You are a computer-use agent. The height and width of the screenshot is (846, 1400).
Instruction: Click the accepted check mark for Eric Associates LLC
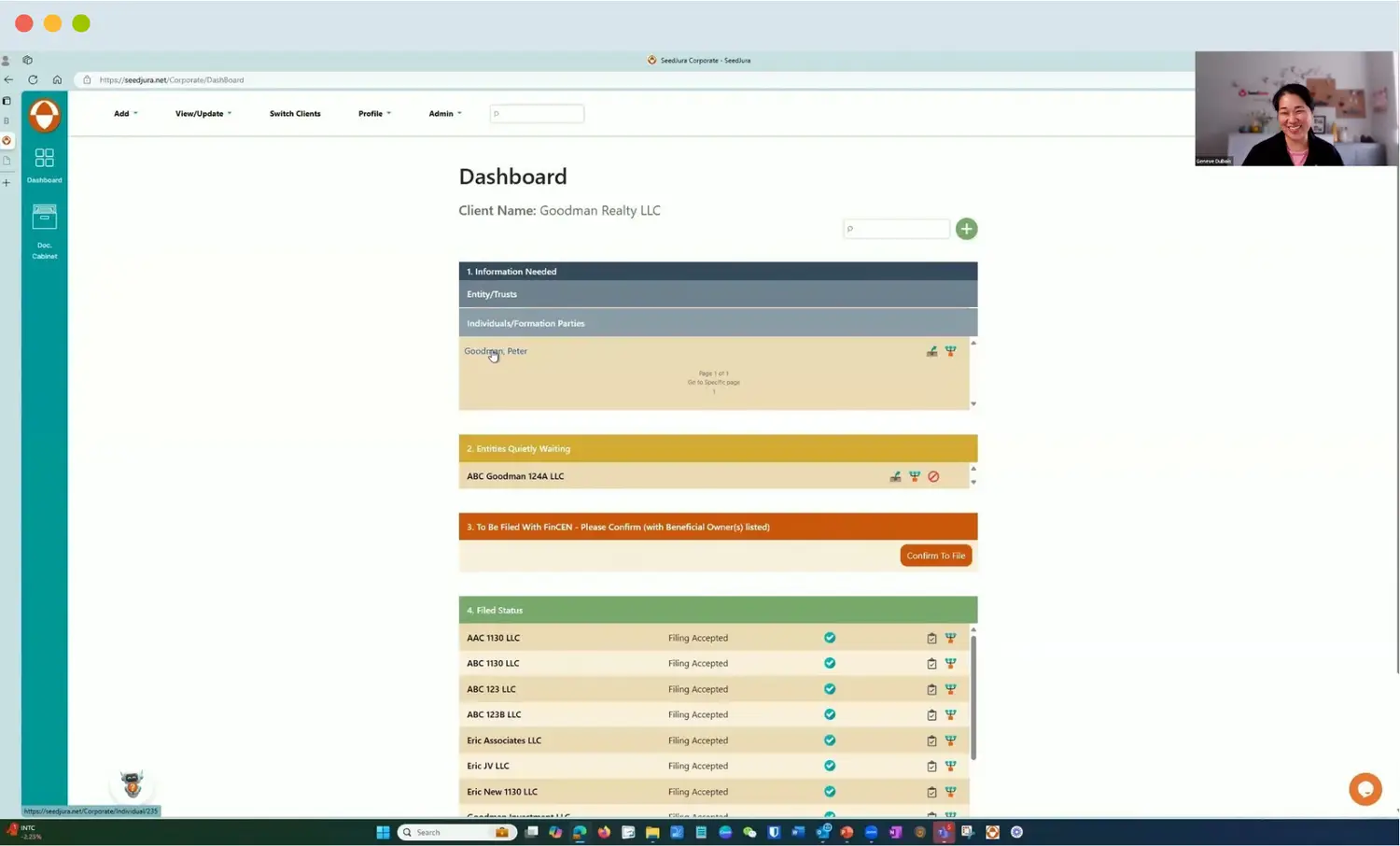830,740
